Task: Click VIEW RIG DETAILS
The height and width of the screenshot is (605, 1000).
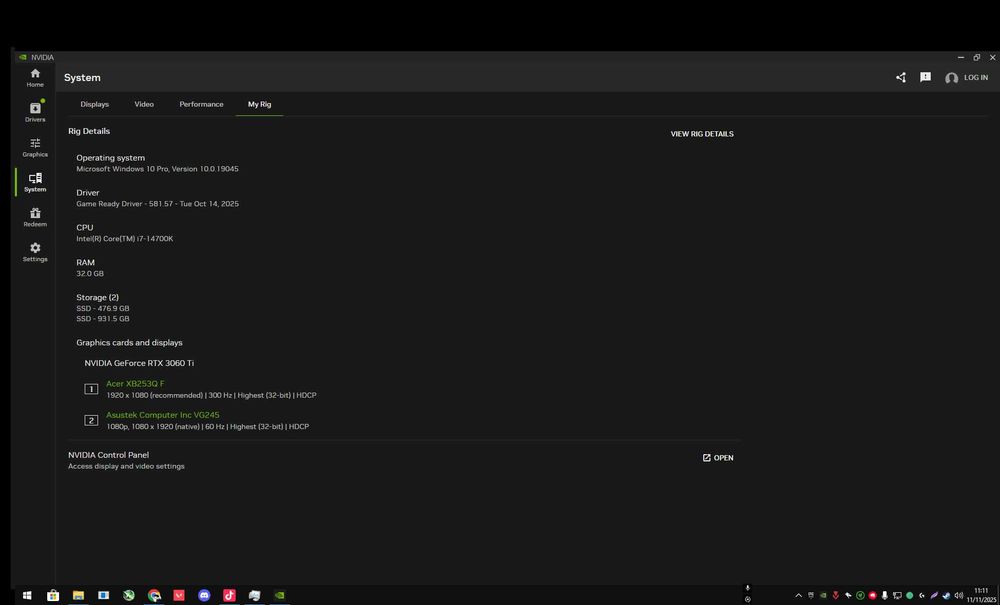Action: (x=702, y=134)
